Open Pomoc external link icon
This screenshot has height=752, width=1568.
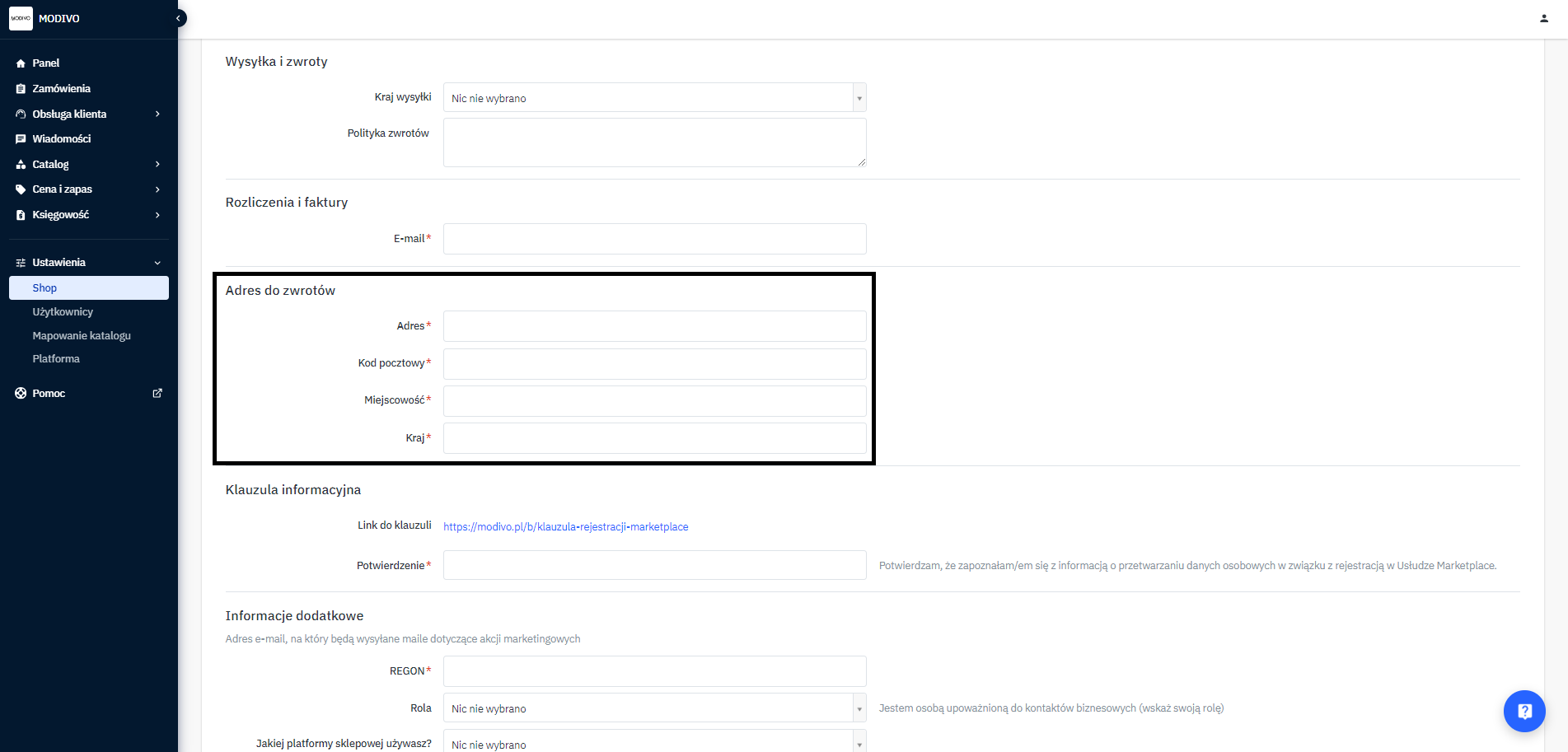click(x=157, y=394)
